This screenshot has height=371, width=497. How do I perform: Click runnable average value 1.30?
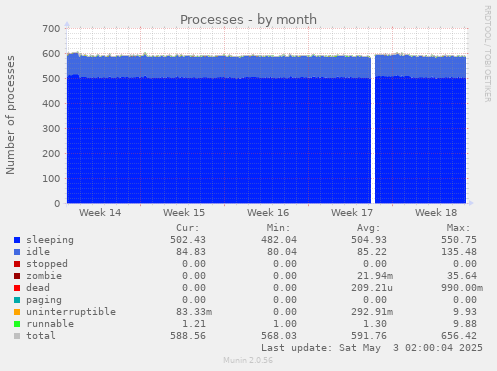click(x=375, y=324)
